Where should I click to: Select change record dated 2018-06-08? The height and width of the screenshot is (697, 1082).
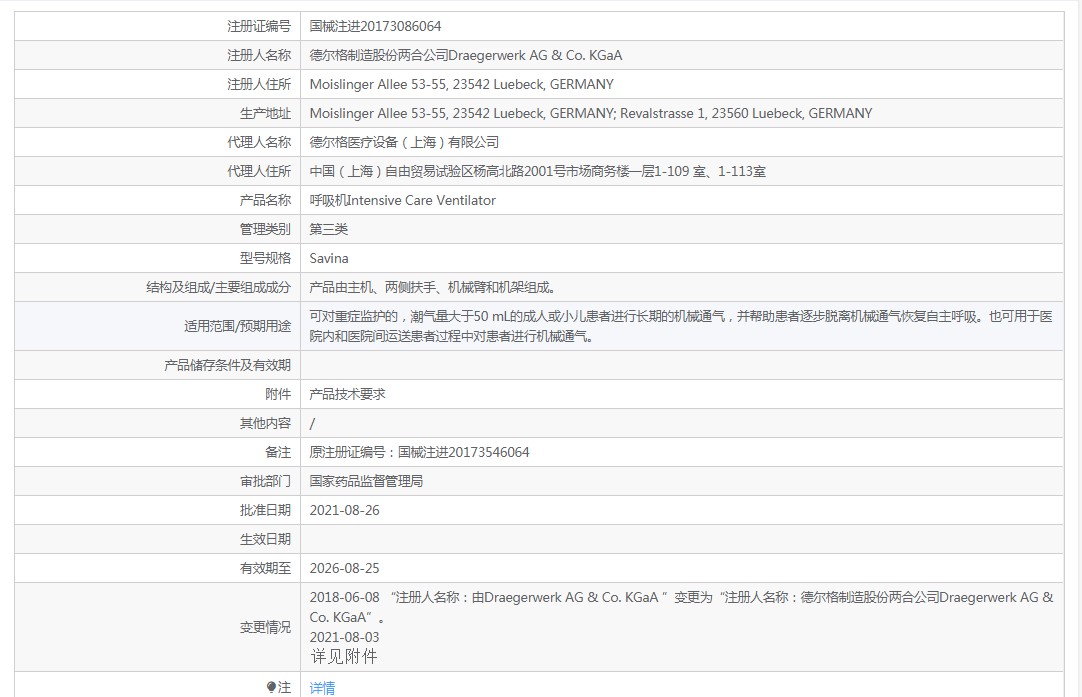(x=681, y=607)
